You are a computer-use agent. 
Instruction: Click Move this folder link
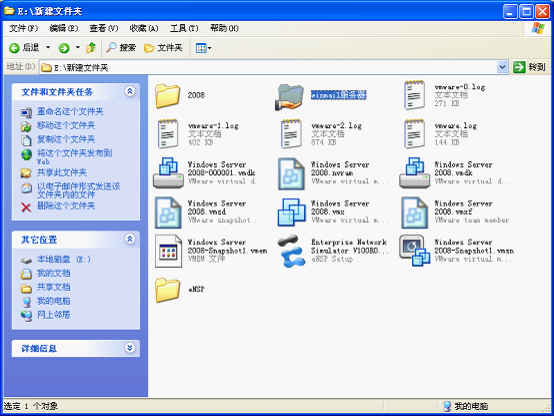(x=66, y=125)
